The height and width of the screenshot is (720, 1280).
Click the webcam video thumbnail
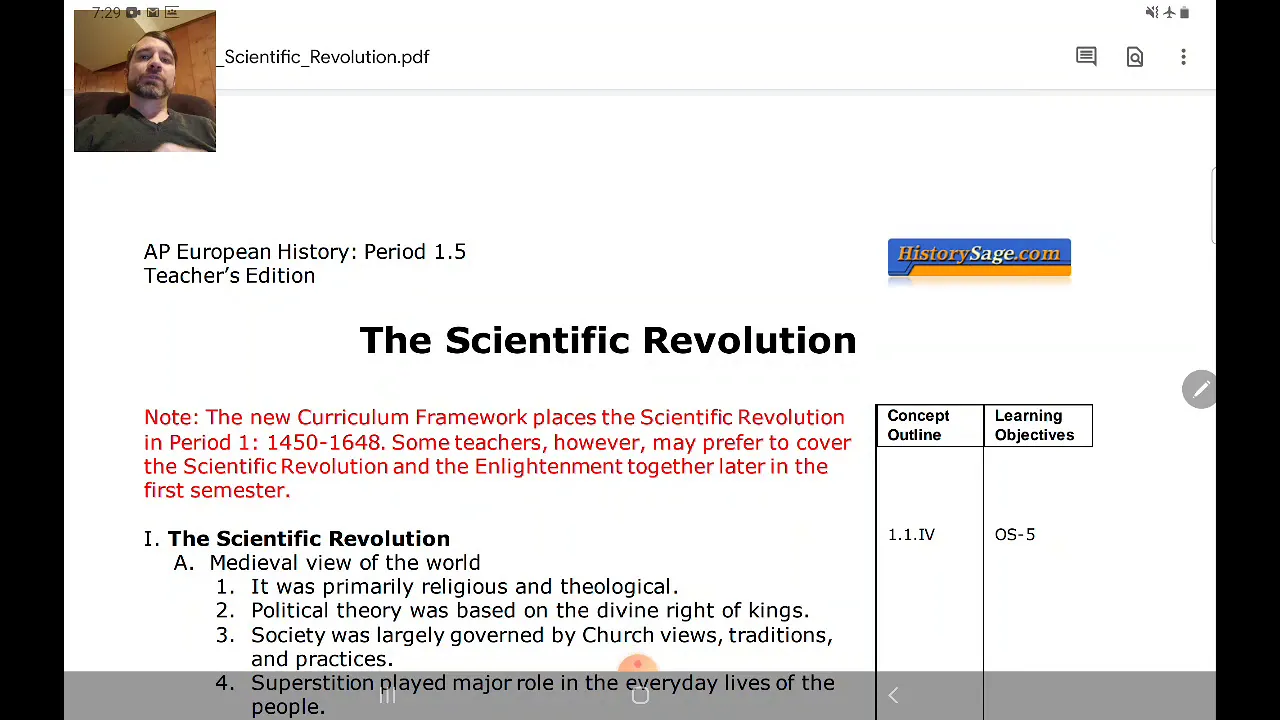(145, 81)
